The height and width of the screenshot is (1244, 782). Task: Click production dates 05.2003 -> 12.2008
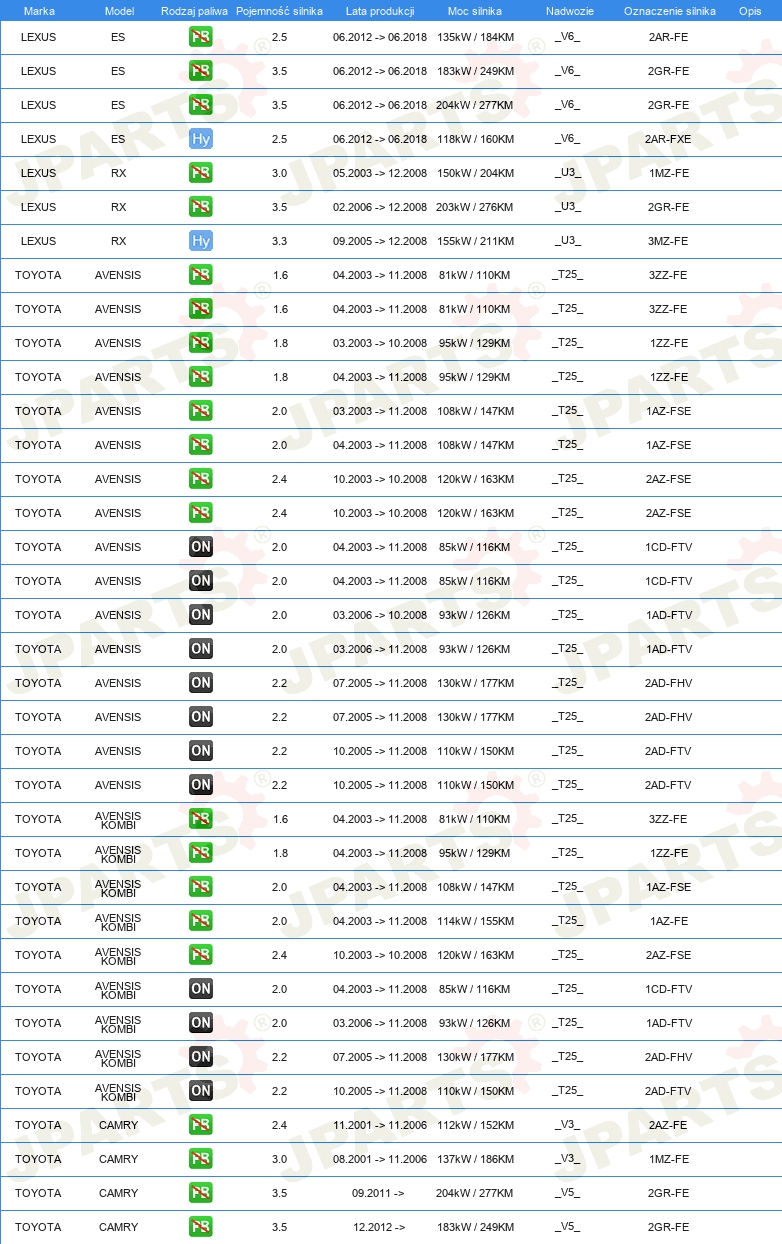click(x=380, y=173)
